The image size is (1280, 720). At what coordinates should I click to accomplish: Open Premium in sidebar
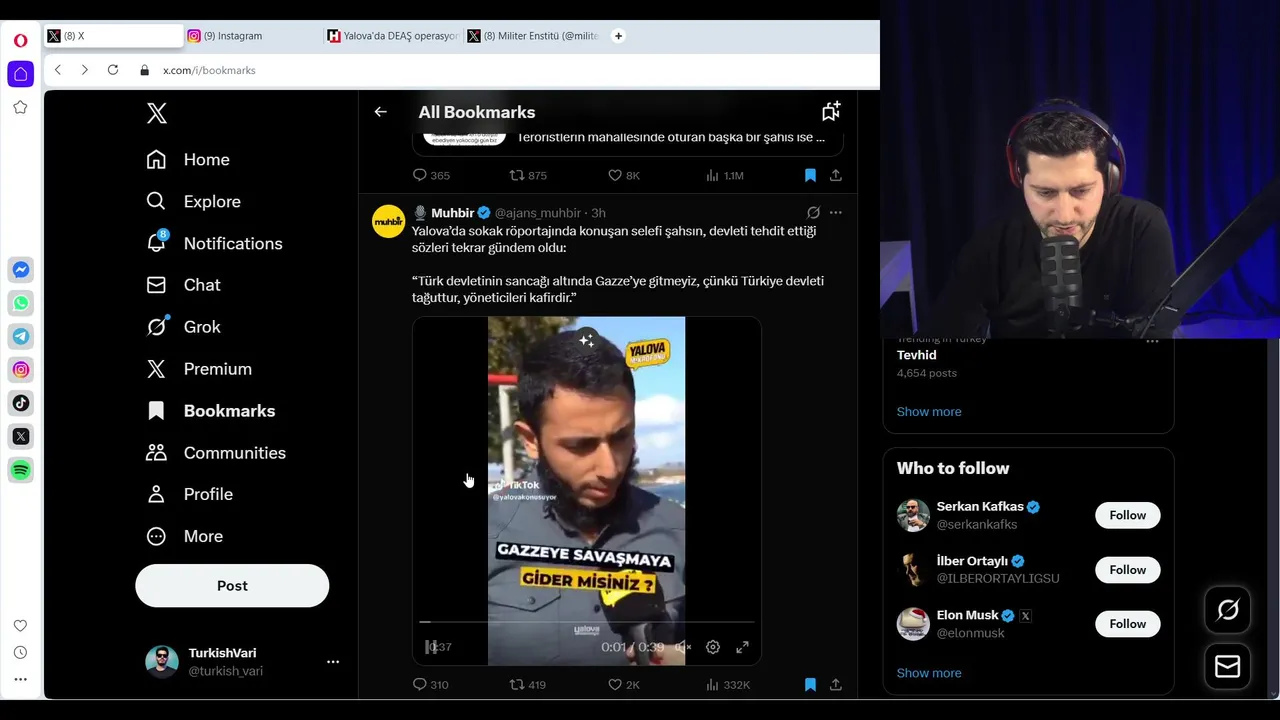pos(199,369)
